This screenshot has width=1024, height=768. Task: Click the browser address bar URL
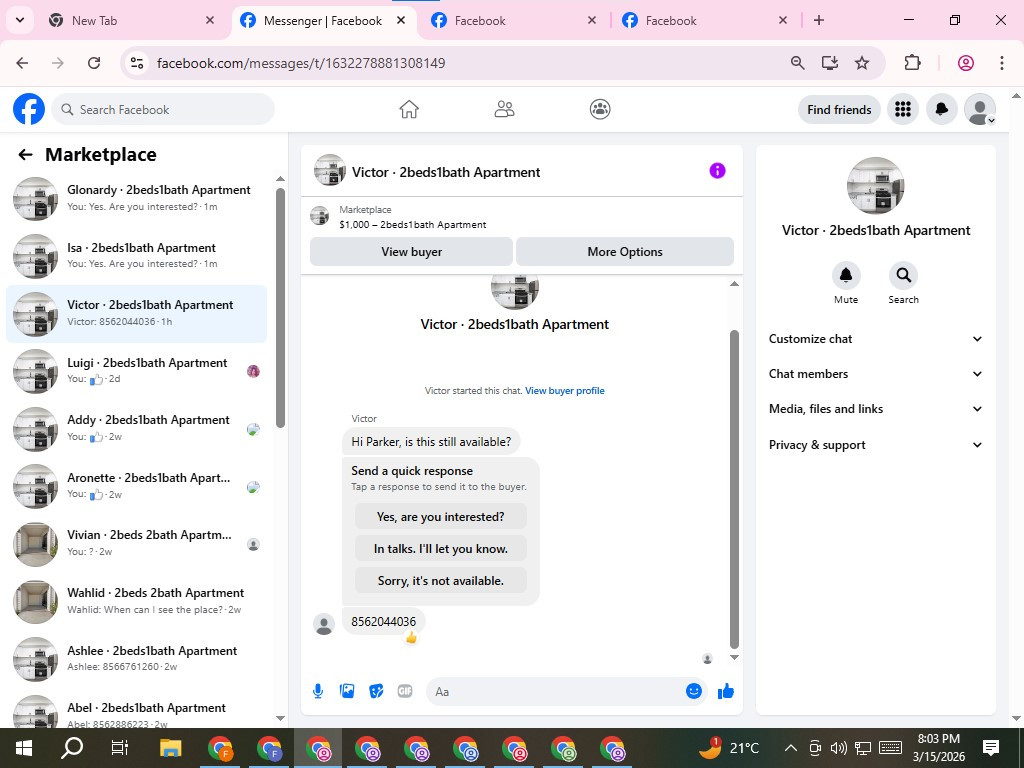click(301, 63)
